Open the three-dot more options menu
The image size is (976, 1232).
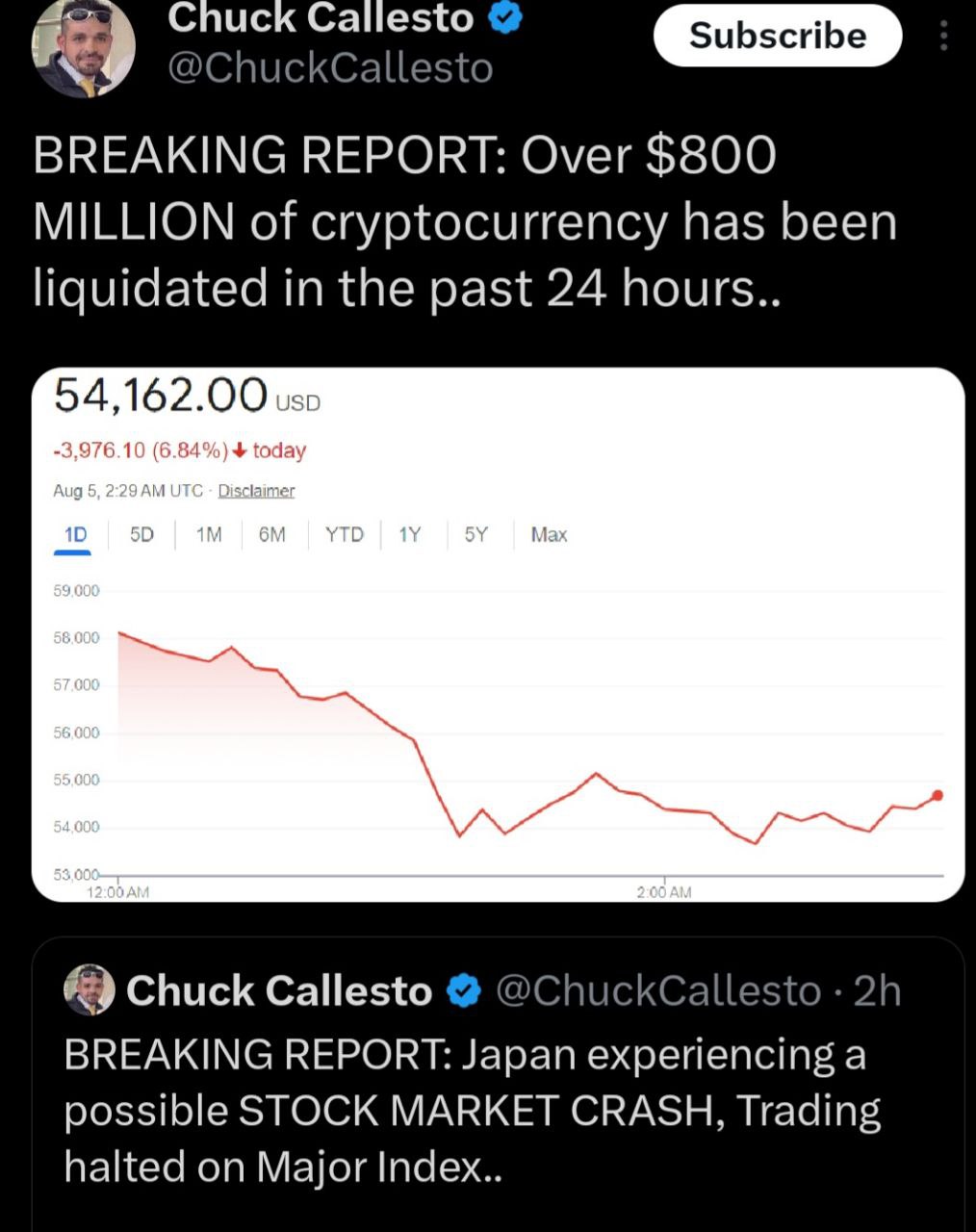click(943, 37)
